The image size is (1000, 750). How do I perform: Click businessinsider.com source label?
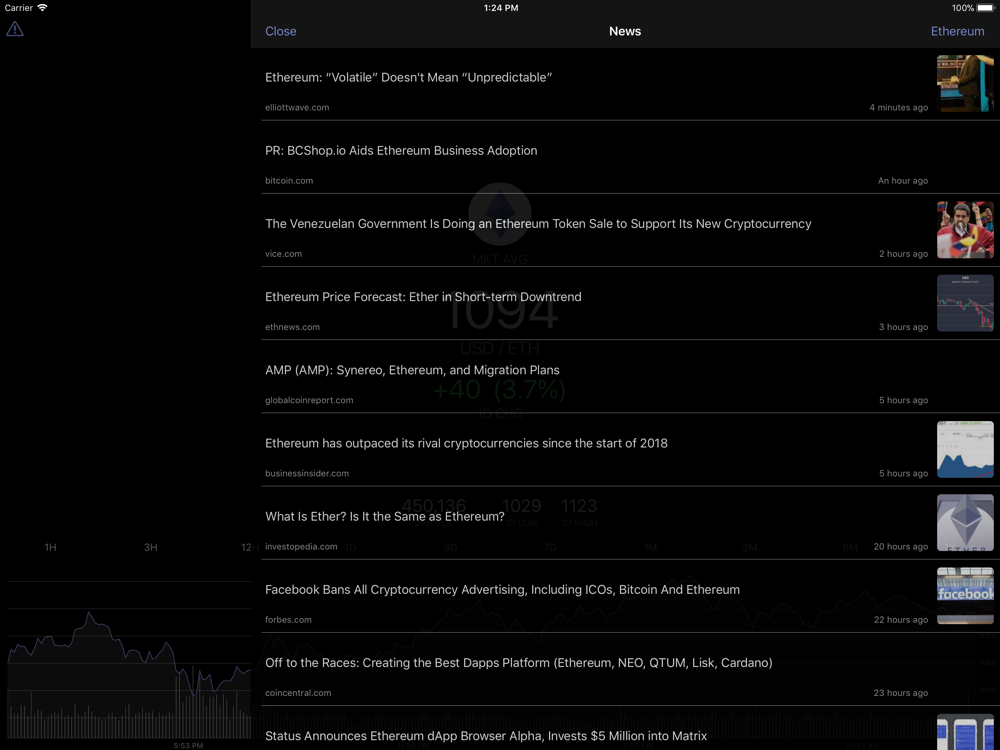tap(307, 474)
